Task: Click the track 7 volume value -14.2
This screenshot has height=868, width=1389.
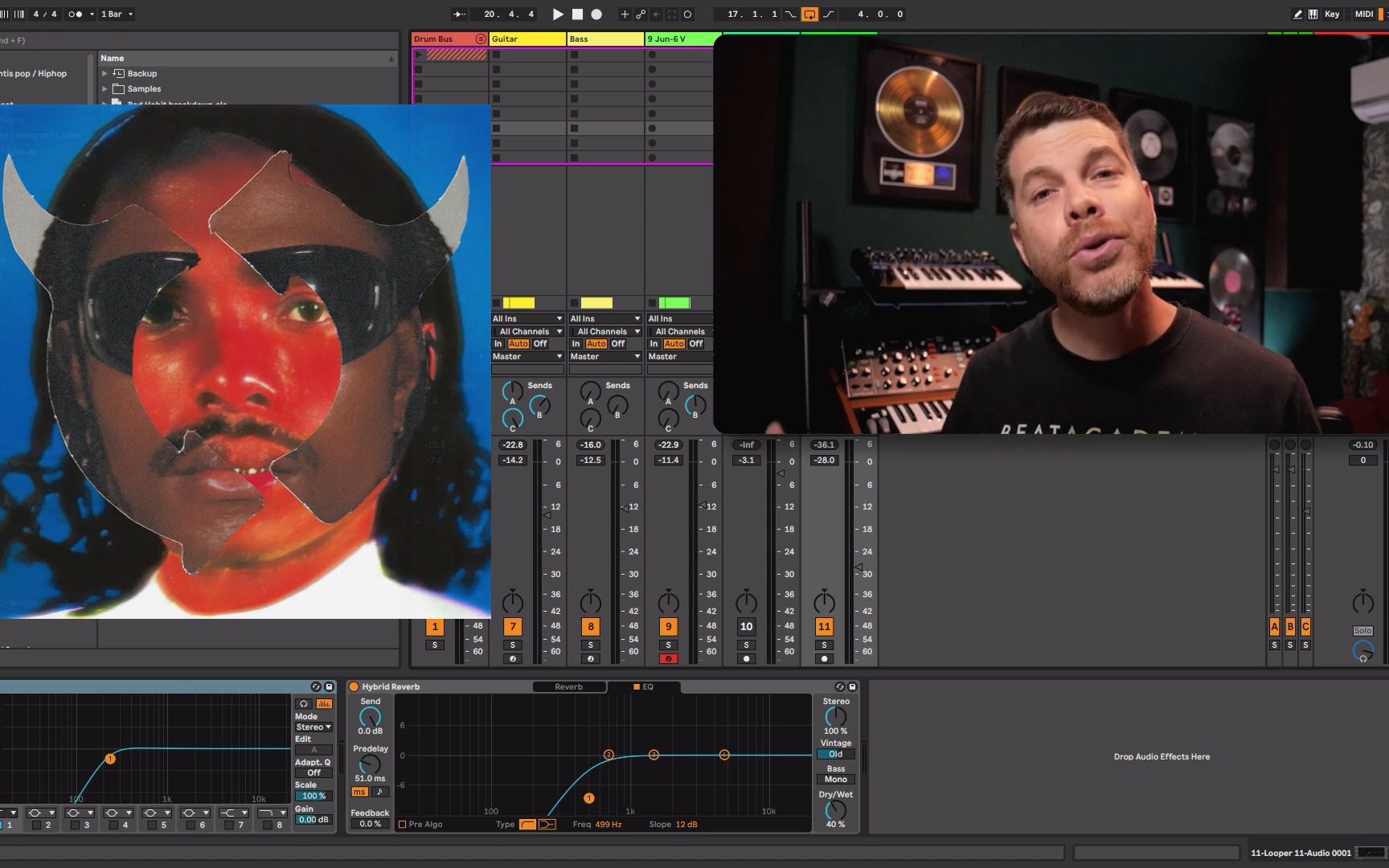Action: pyautogui.click(x=513, y=461)
